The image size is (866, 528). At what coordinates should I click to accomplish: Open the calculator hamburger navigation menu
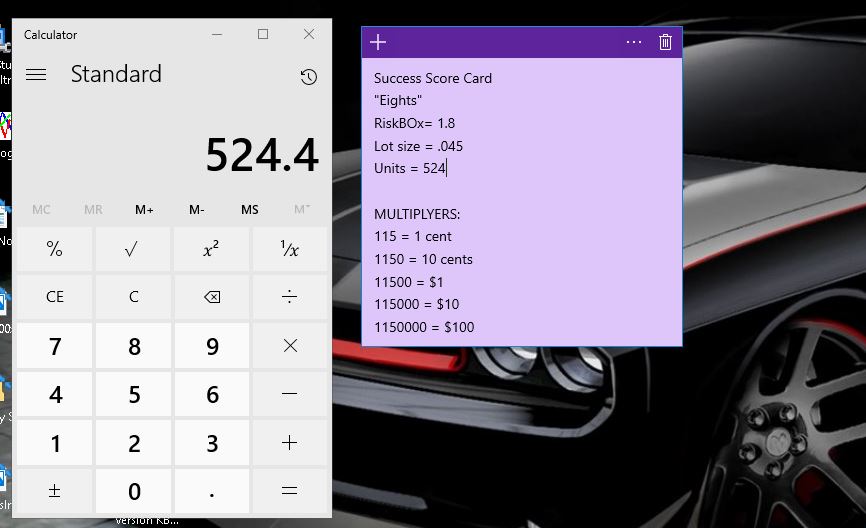tap(36, 75)
